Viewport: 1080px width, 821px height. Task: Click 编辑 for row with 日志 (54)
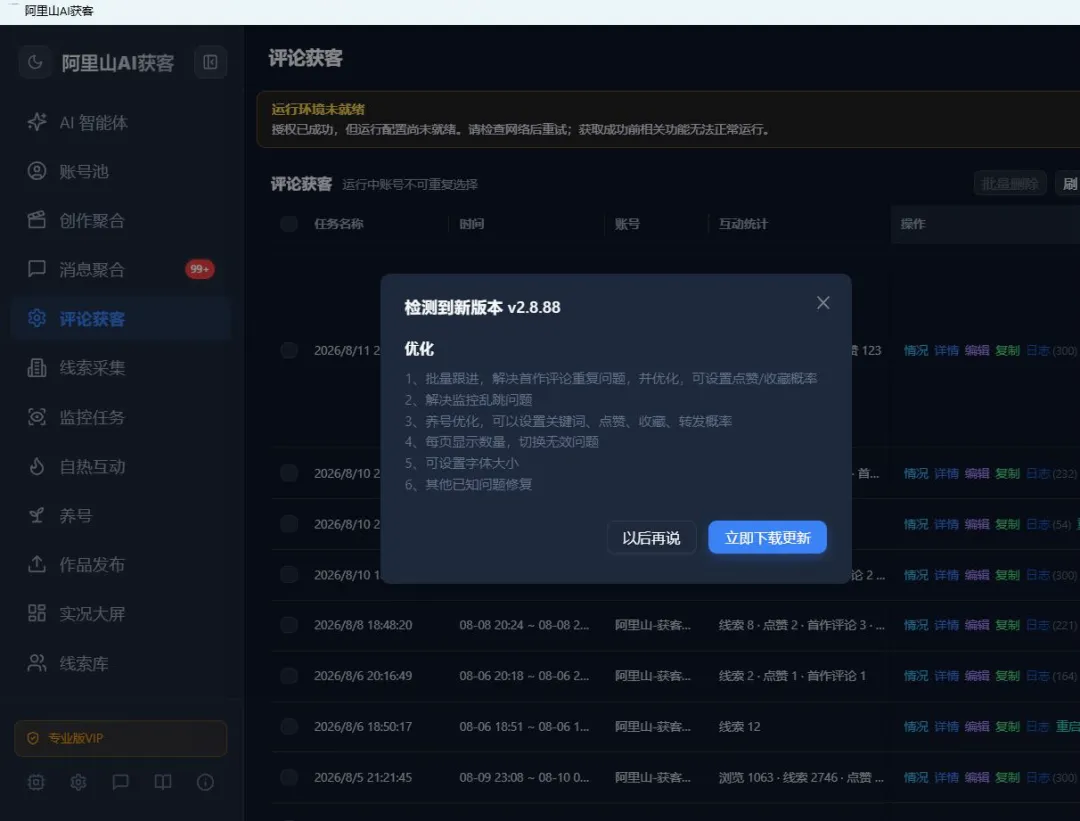[977, 524]
